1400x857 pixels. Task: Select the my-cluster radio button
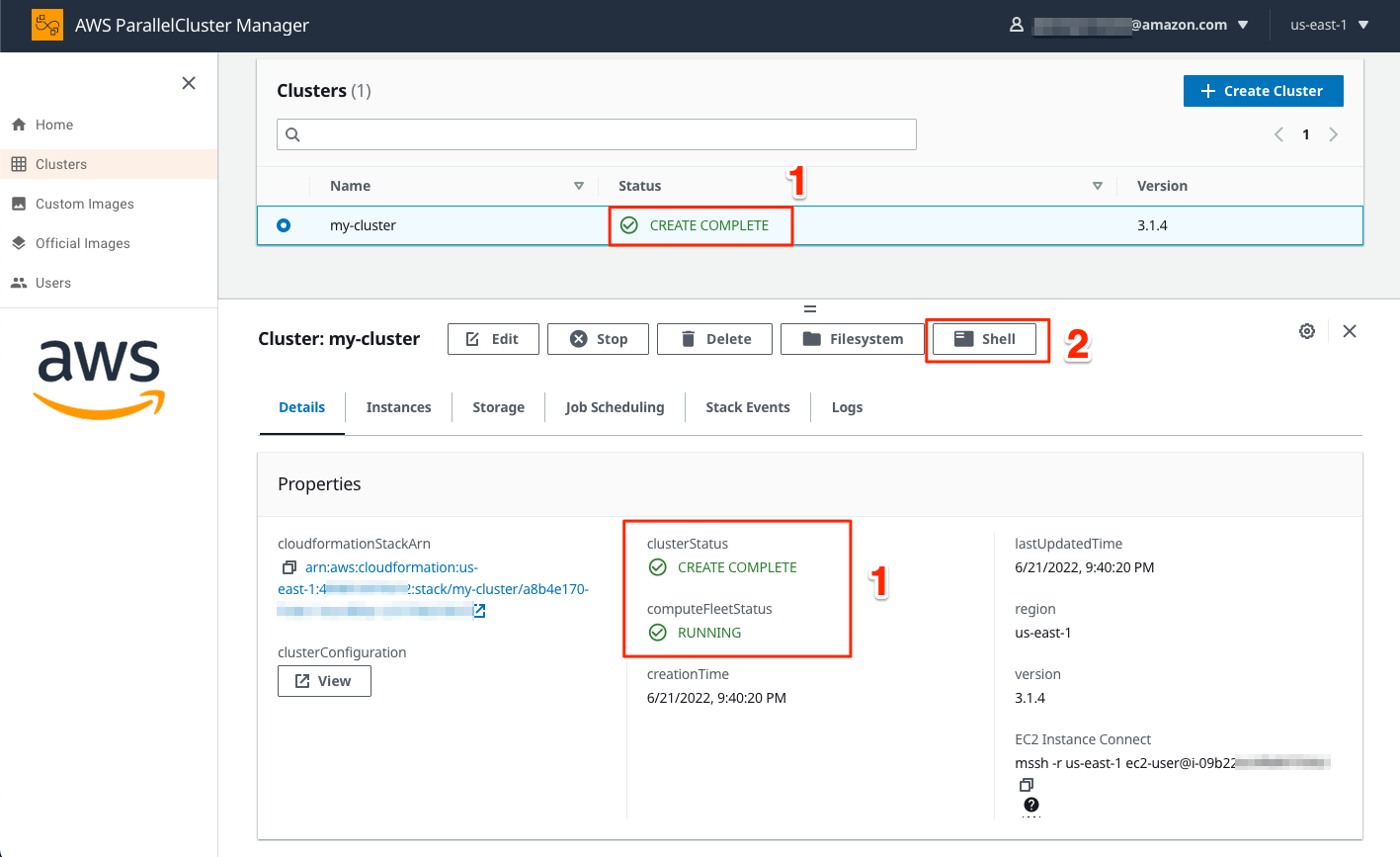coord(284,225)
